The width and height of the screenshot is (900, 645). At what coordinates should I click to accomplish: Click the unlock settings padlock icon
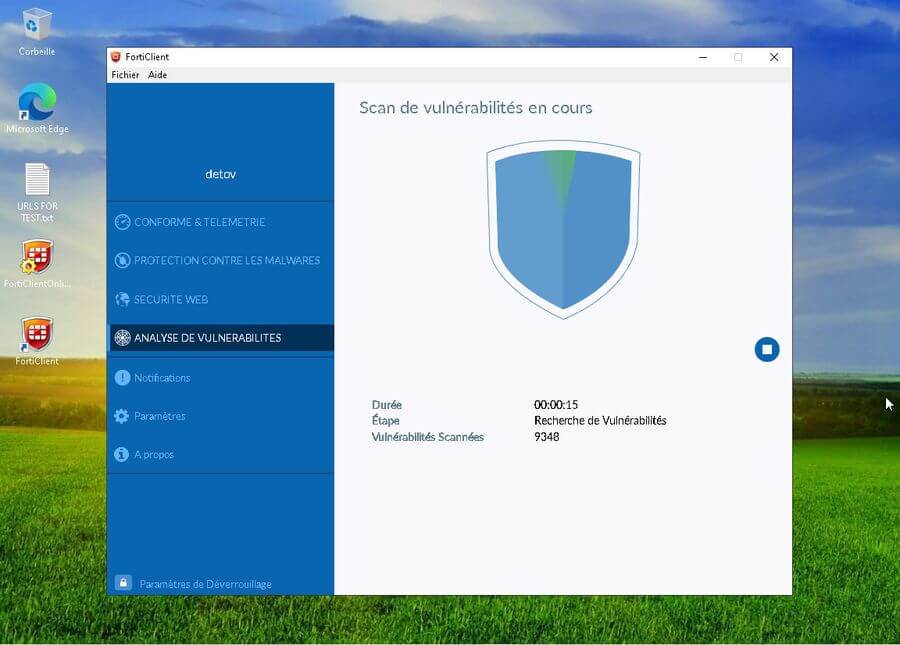[x=123, y=582]
